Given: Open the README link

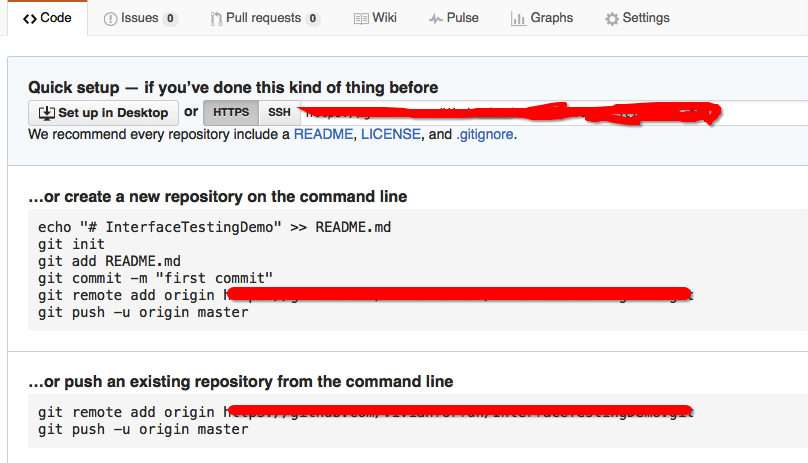Looking at the screenshot, I should click(323, 135).
